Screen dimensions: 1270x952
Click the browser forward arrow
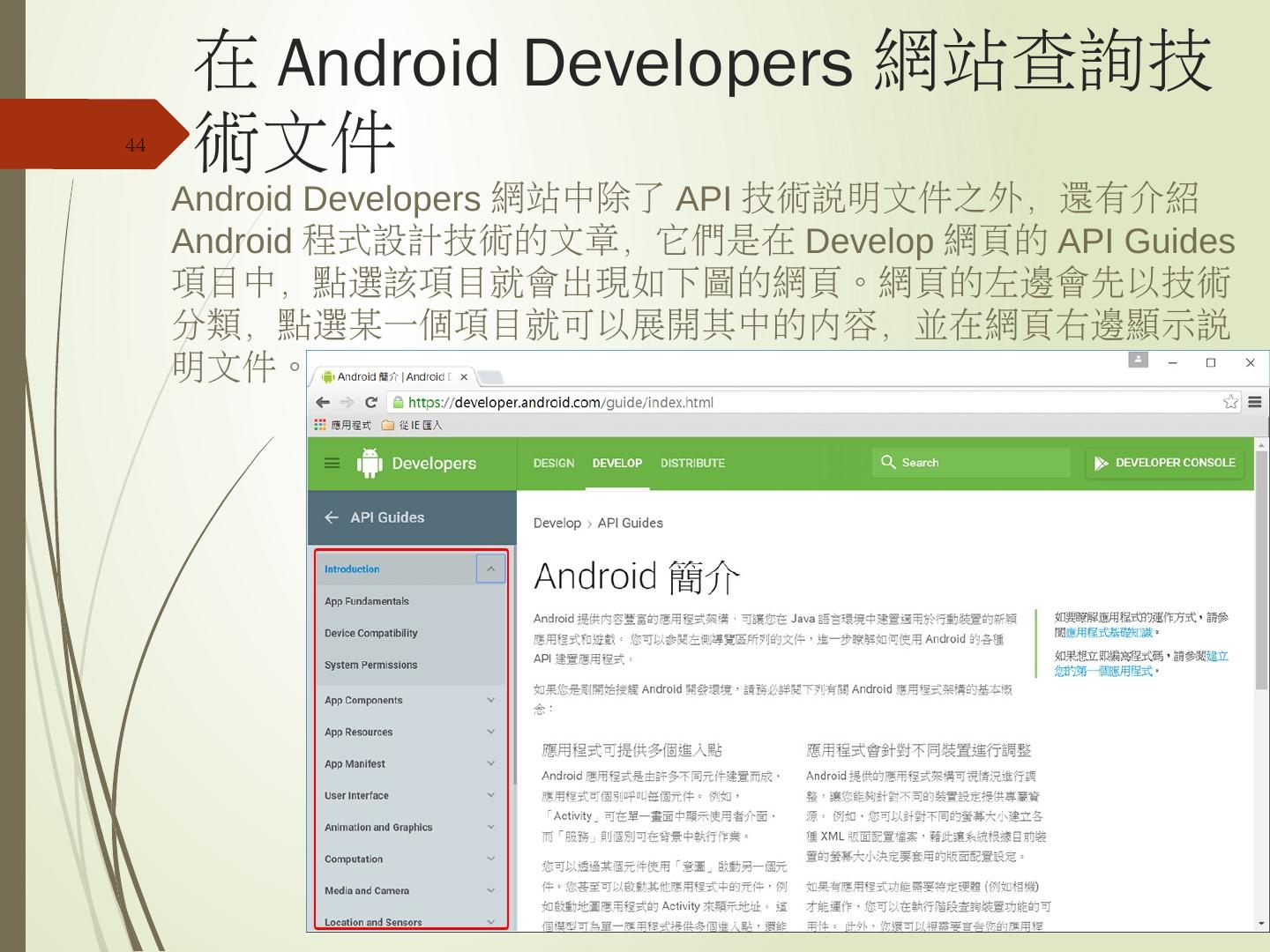point(347,403)
